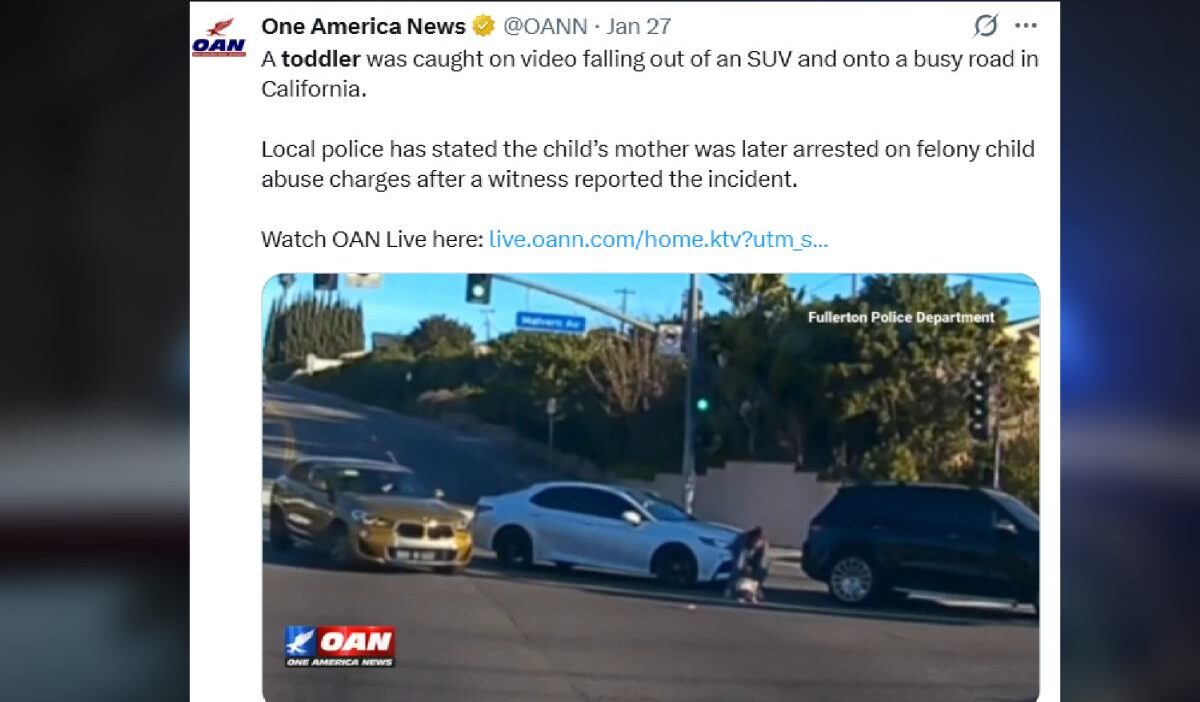
Task: Select the paragraph about felony child abuse
Action: (648, 166)
